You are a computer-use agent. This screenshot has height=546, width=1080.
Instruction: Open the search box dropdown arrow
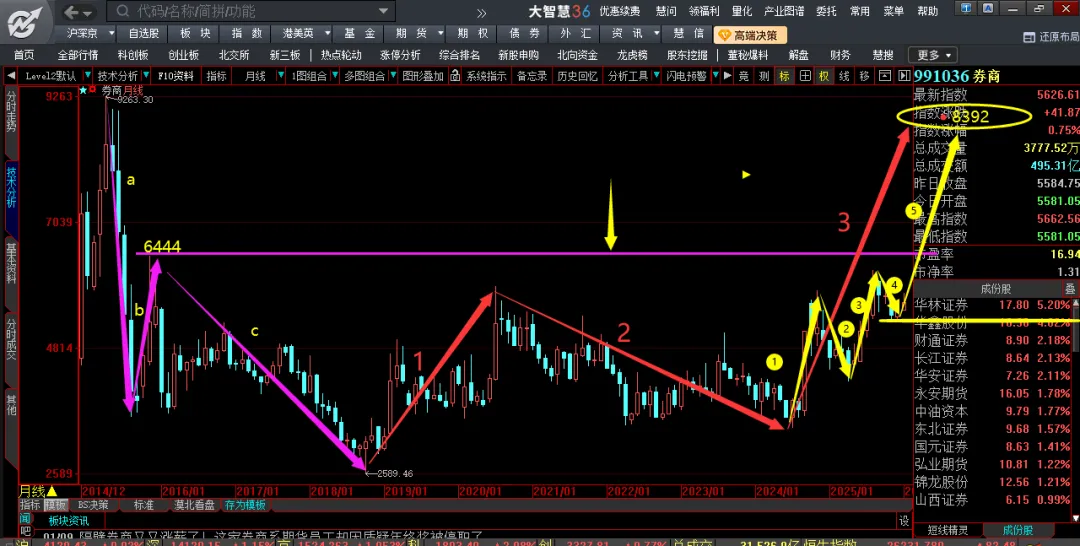[384, 12]
